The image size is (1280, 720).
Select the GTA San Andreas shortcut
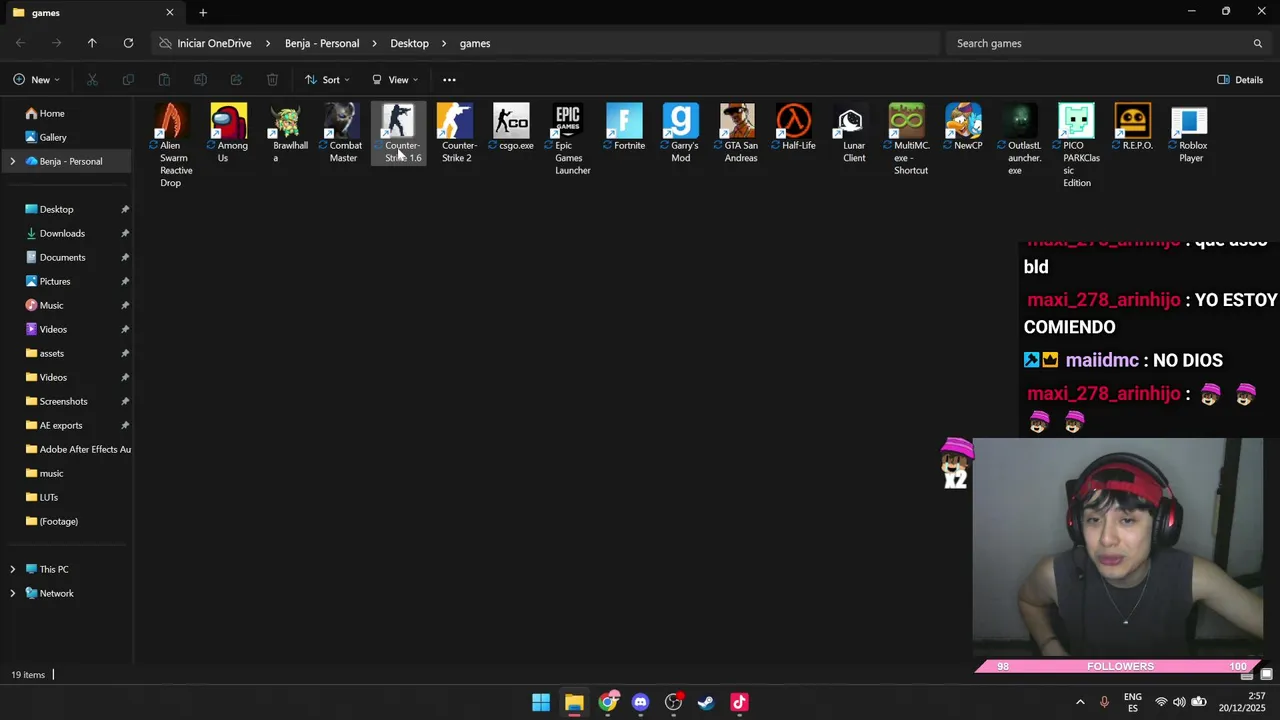pos(738,133)
